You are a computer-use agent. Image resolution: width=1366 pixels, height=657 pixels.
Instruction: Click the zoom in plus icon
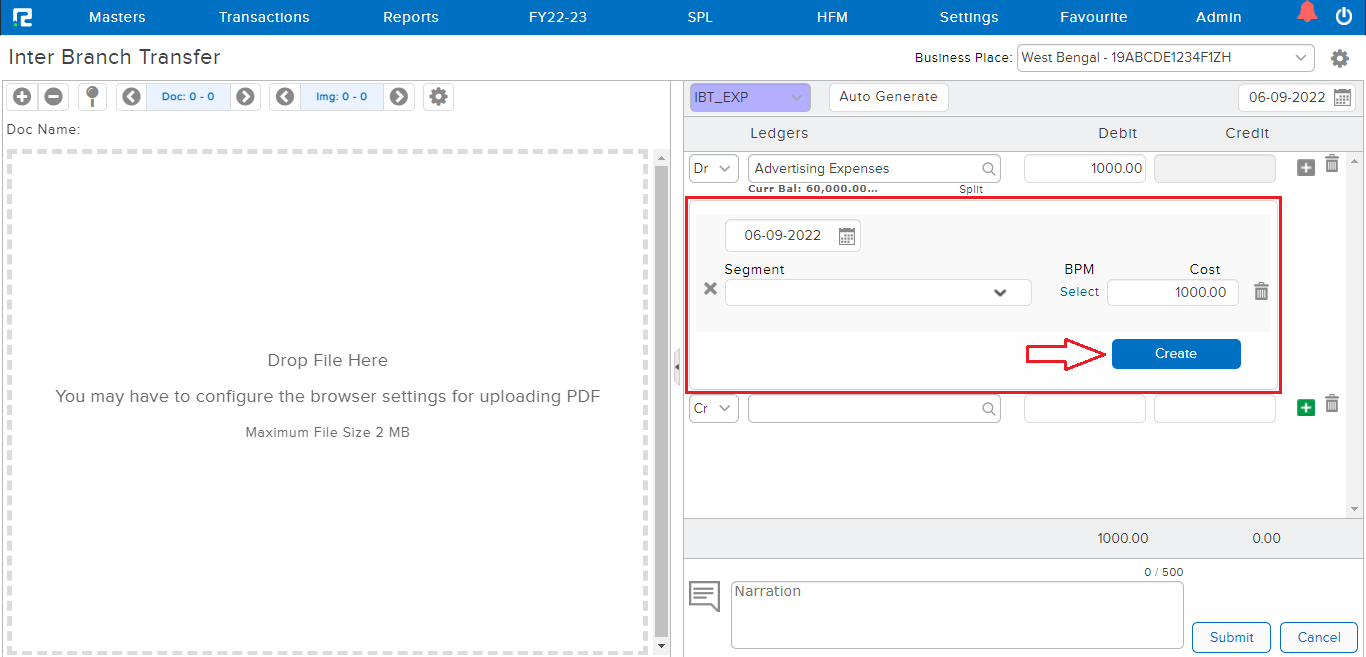pos(22,97)
